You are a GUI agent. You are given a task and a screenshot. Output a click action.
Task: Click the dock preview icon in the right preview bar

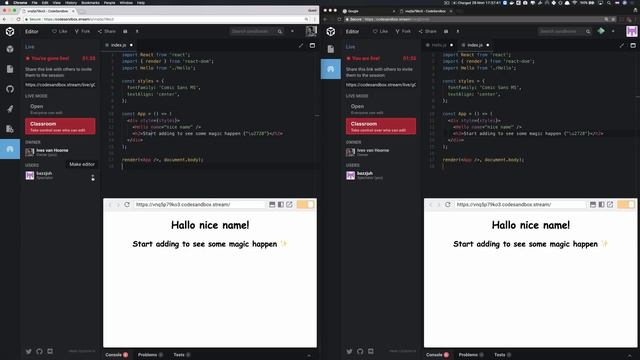593,204
